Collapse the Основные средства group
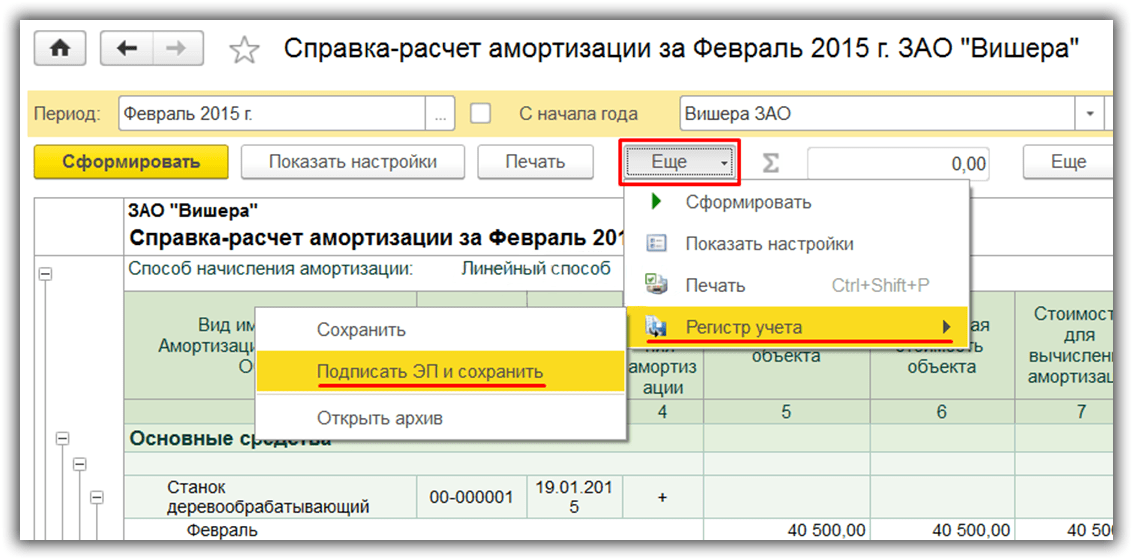1133x560 pixels. (x=62, y=438)
